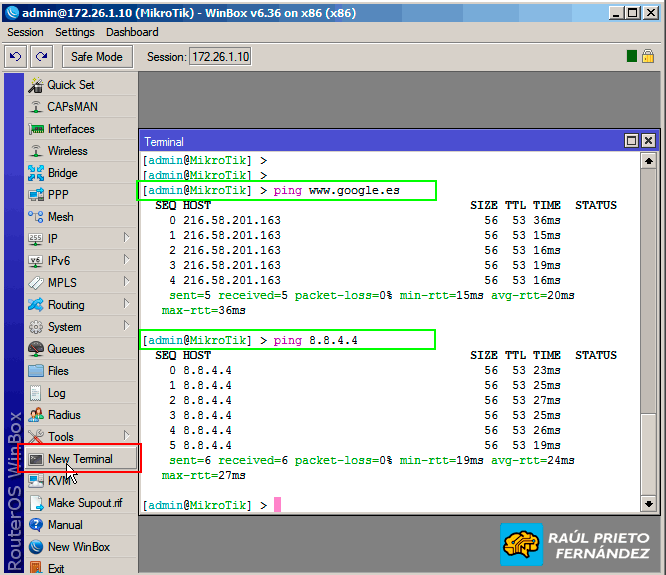The height and width of the screenshot is (575, 666).
Task: Click the Terminal scrollbar up arrow
Action: 648,161
